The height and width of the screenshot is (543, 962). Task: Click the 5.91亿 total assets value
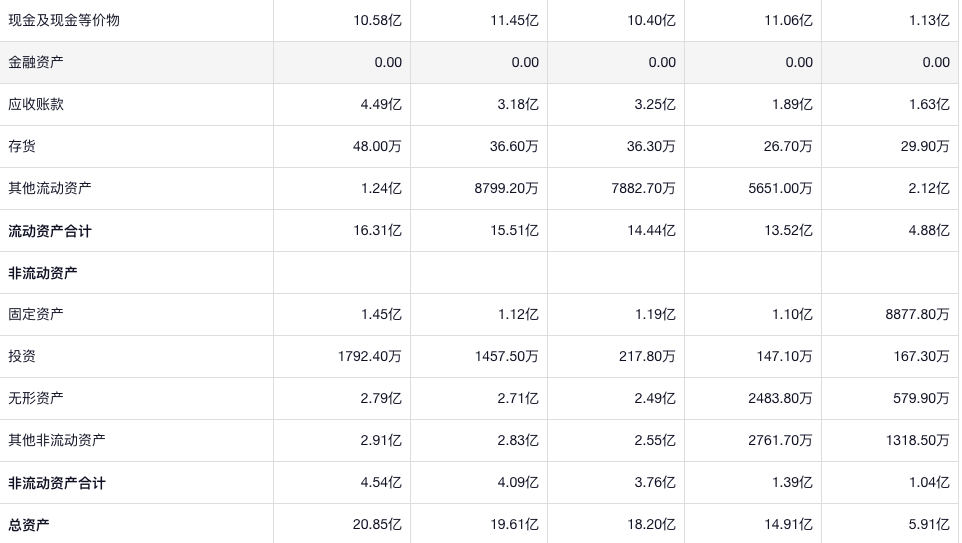928,525
